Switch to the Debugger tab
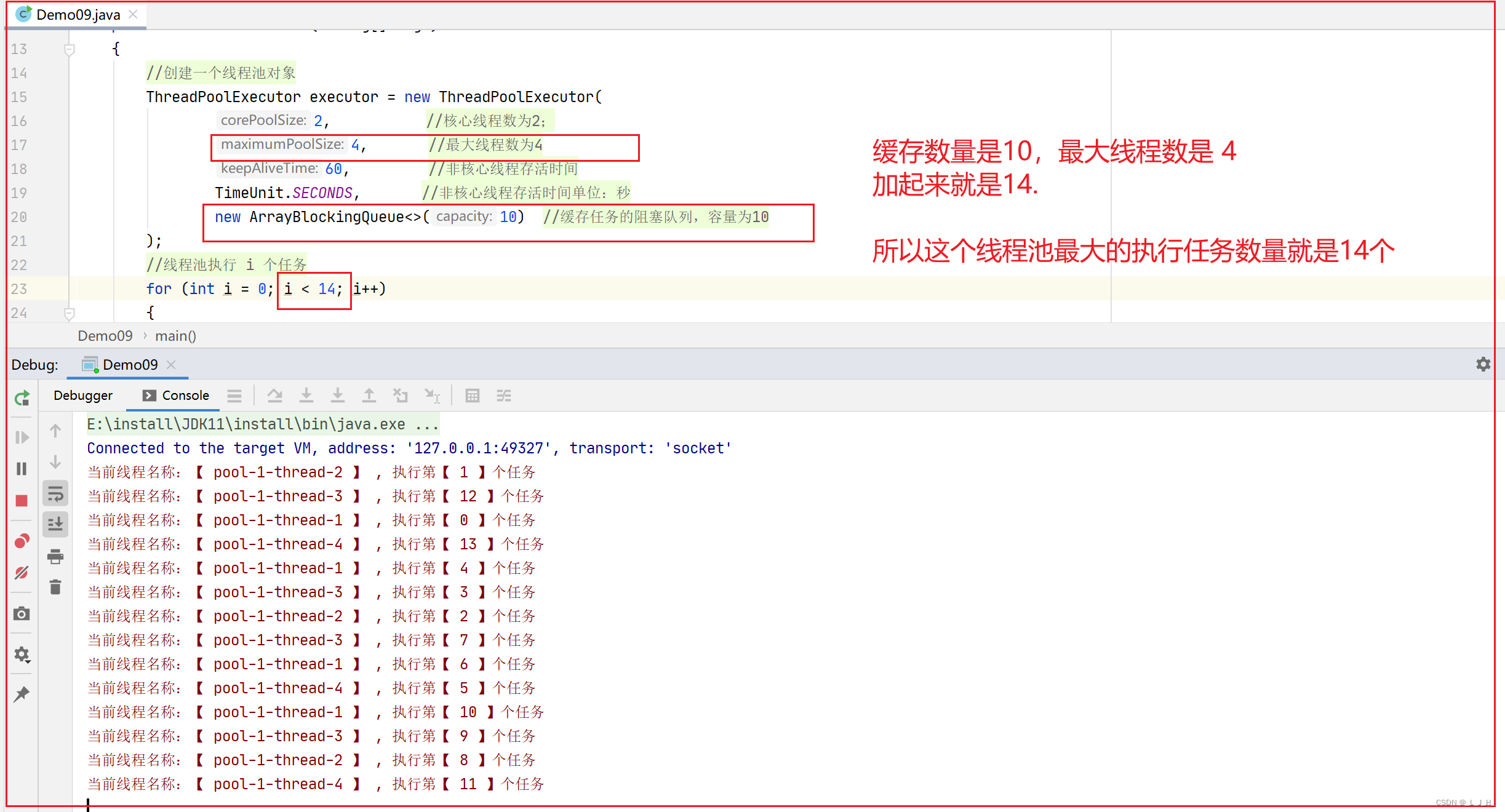The height and width of the screenshot is (812, 1505). (83, 396)
